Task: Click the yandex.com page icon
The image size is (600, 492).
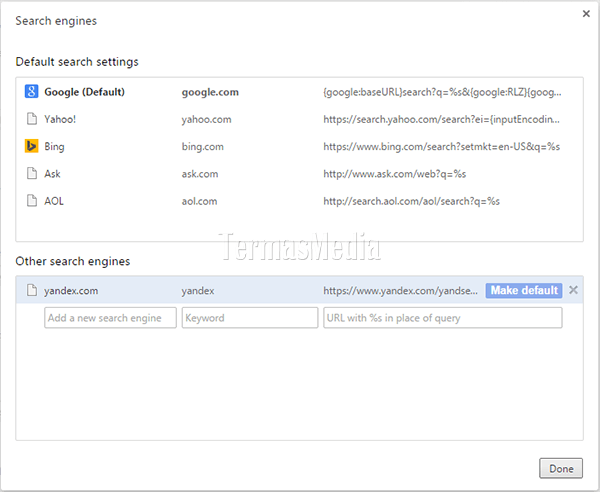Action: (32, 290)
